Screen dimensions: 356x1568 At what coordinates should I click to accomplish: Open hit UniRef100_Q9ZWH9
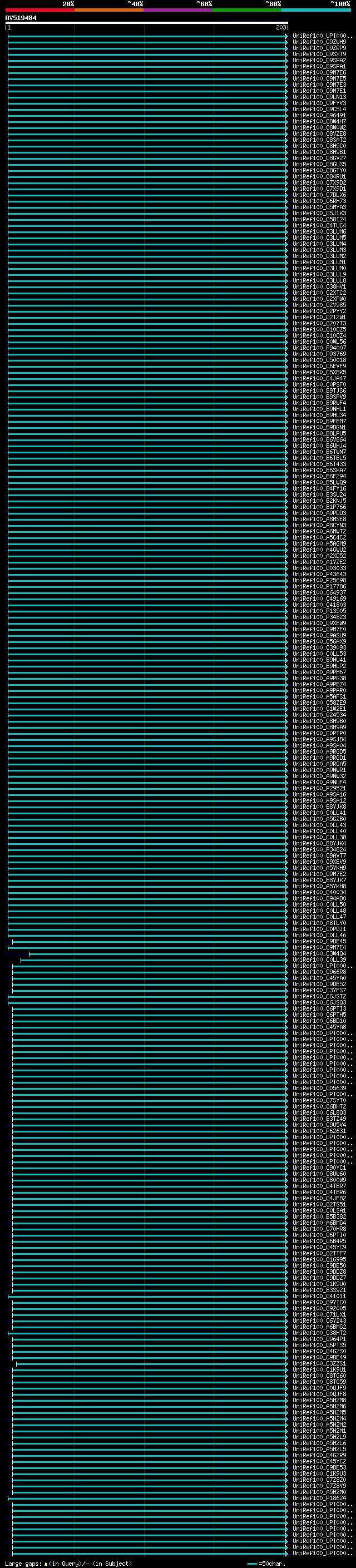point(319,42)
